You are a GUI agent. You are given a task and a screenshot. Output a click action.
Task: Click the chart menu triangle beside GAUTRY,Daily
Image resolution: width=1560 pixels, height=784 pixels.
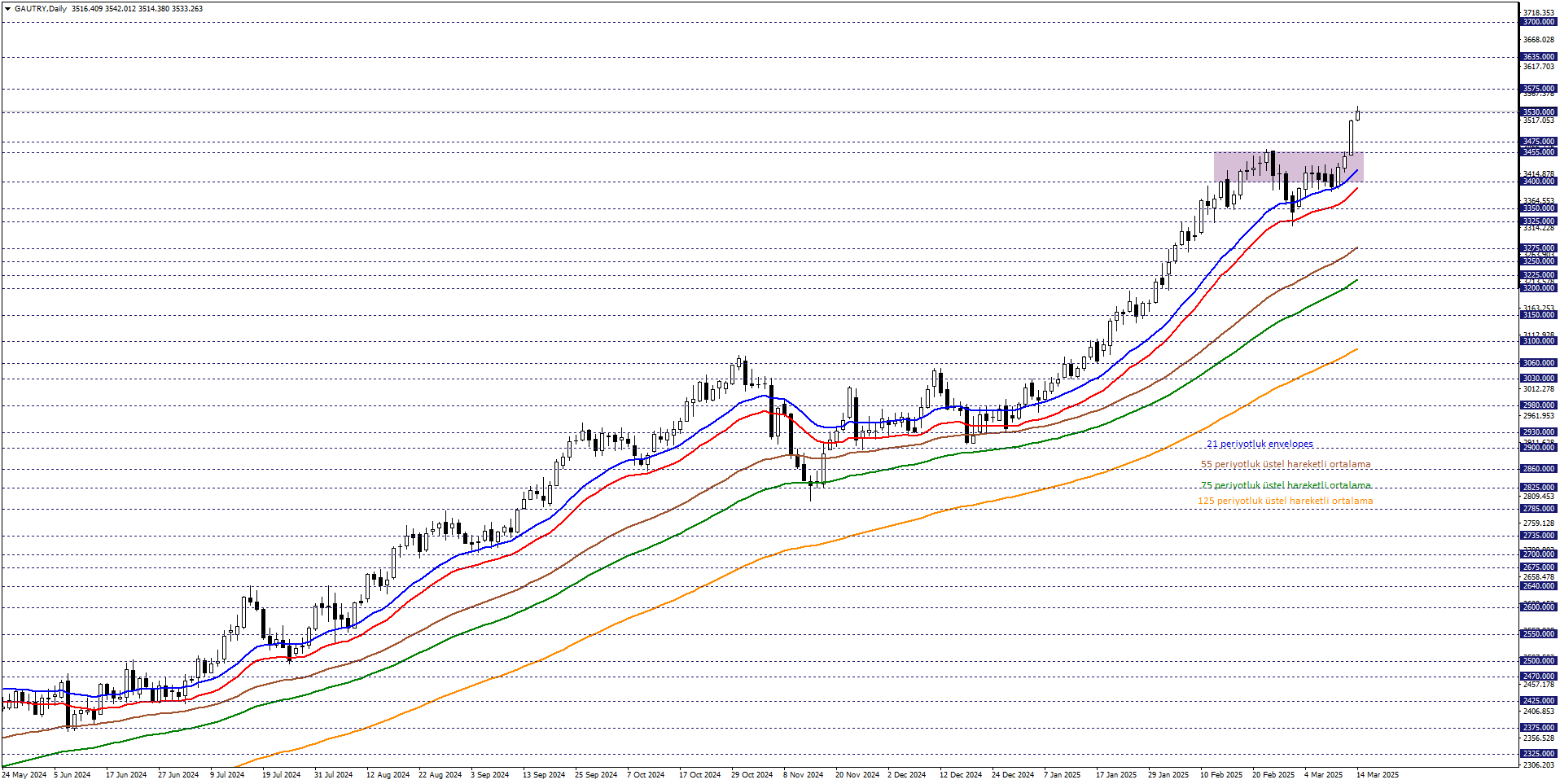coord(7,9)
